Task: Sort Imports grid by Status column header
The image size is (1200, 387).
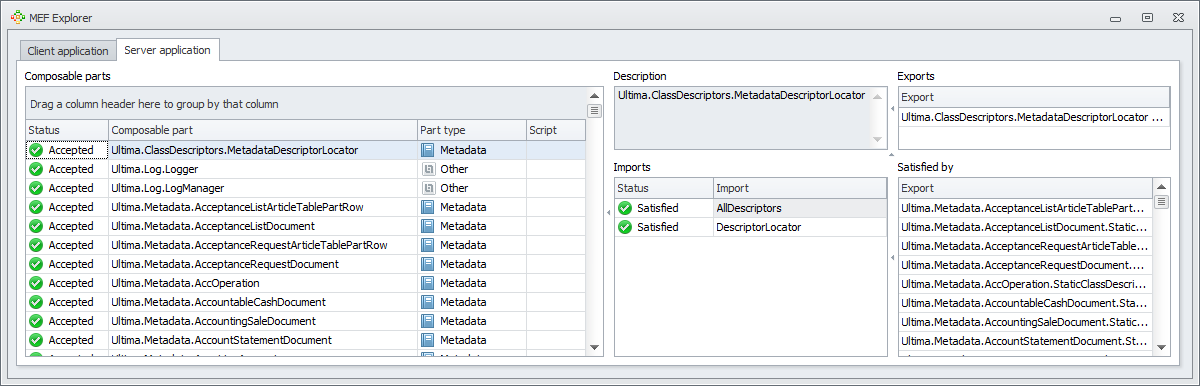Action: click(664, 188)
